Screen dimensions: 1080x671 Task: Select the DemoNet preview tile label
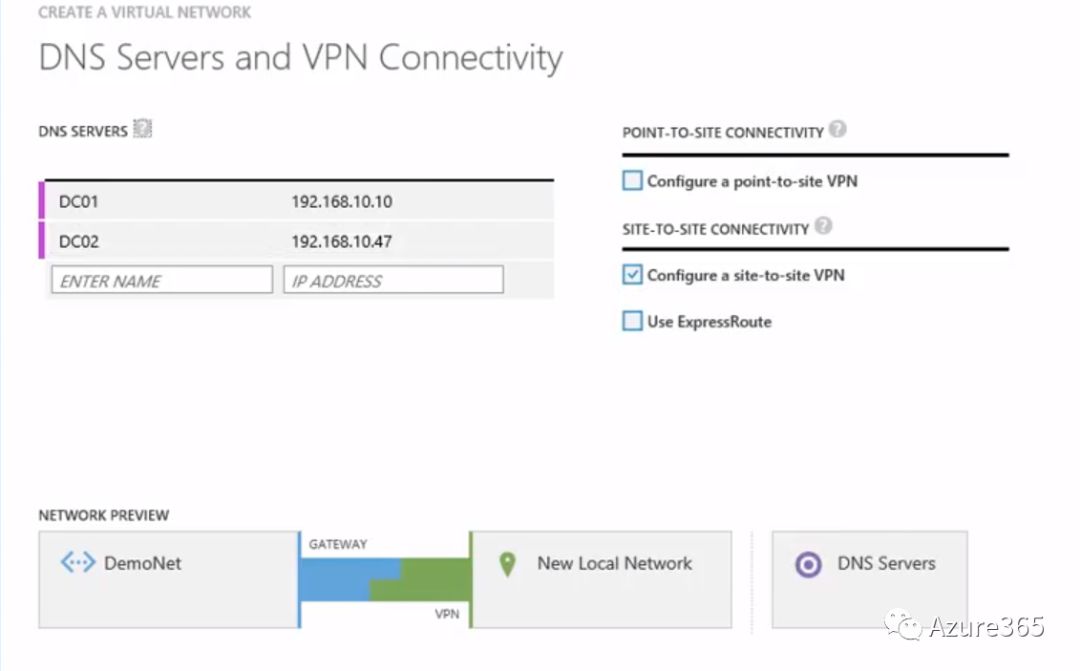pos(143,563)
